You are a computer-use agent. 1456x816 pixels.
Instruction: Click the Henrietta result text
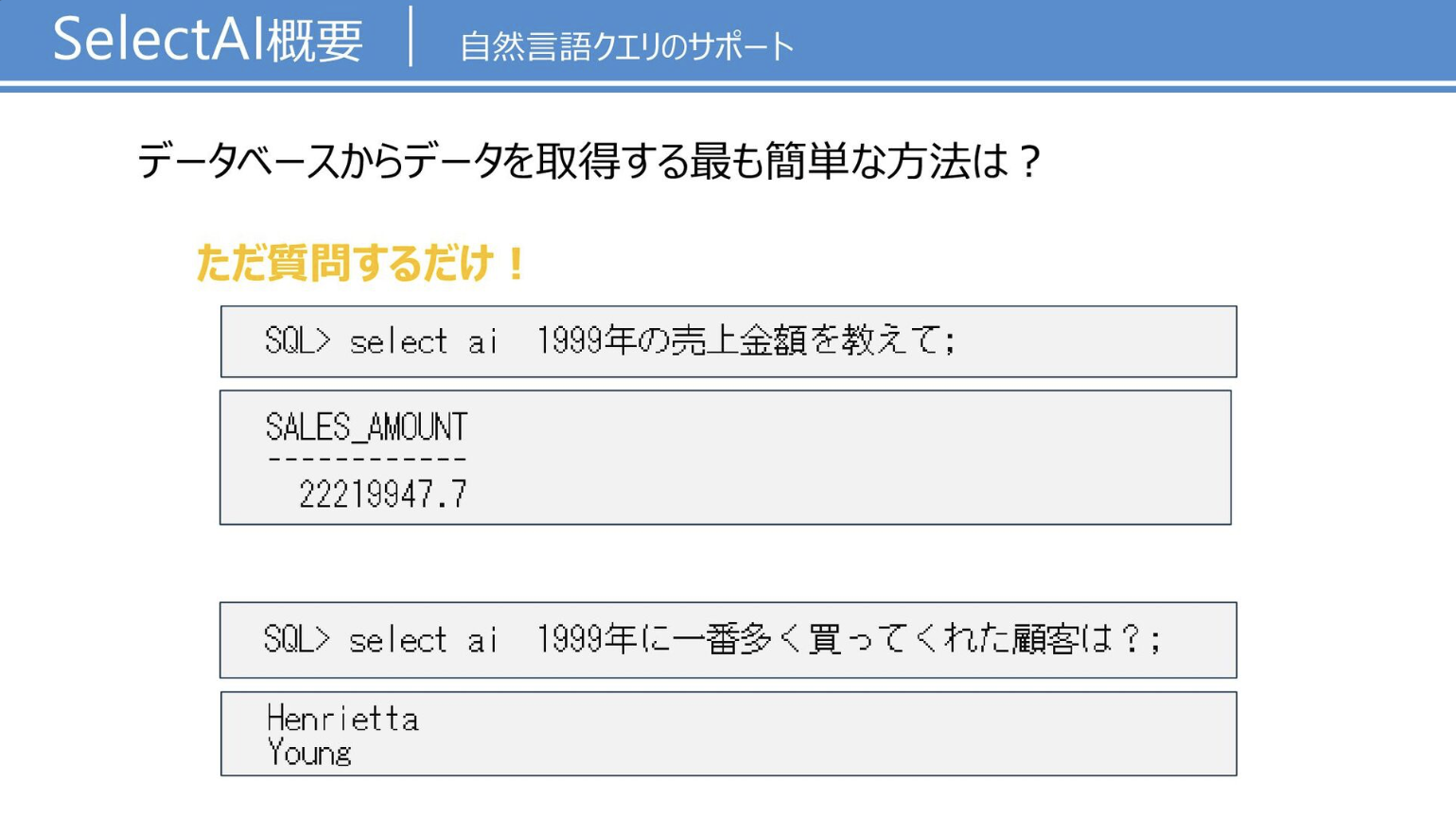click(x=342, y=720)
